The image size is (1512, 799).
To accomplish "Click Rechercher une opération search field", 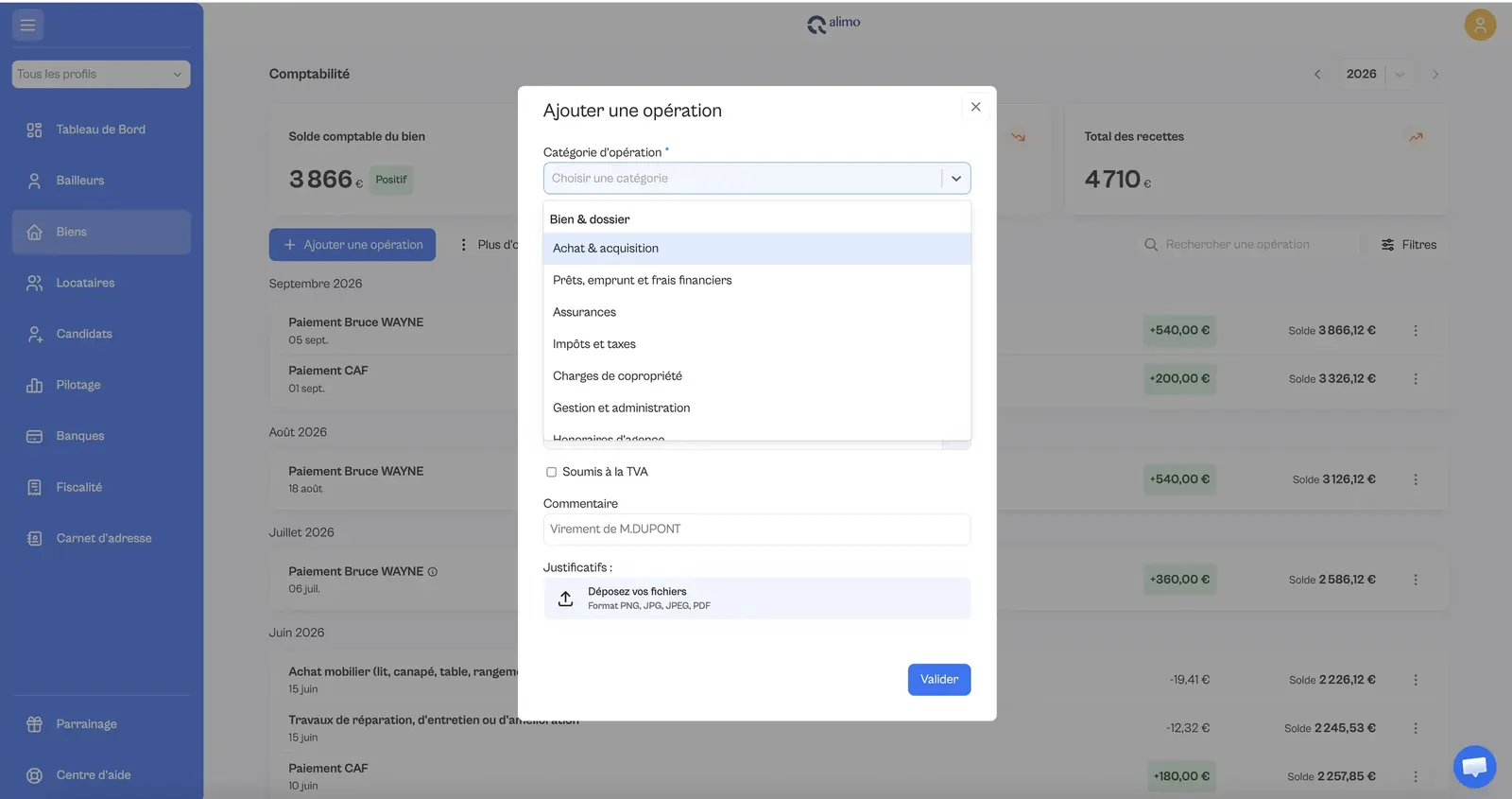I will click(1246, 245).
